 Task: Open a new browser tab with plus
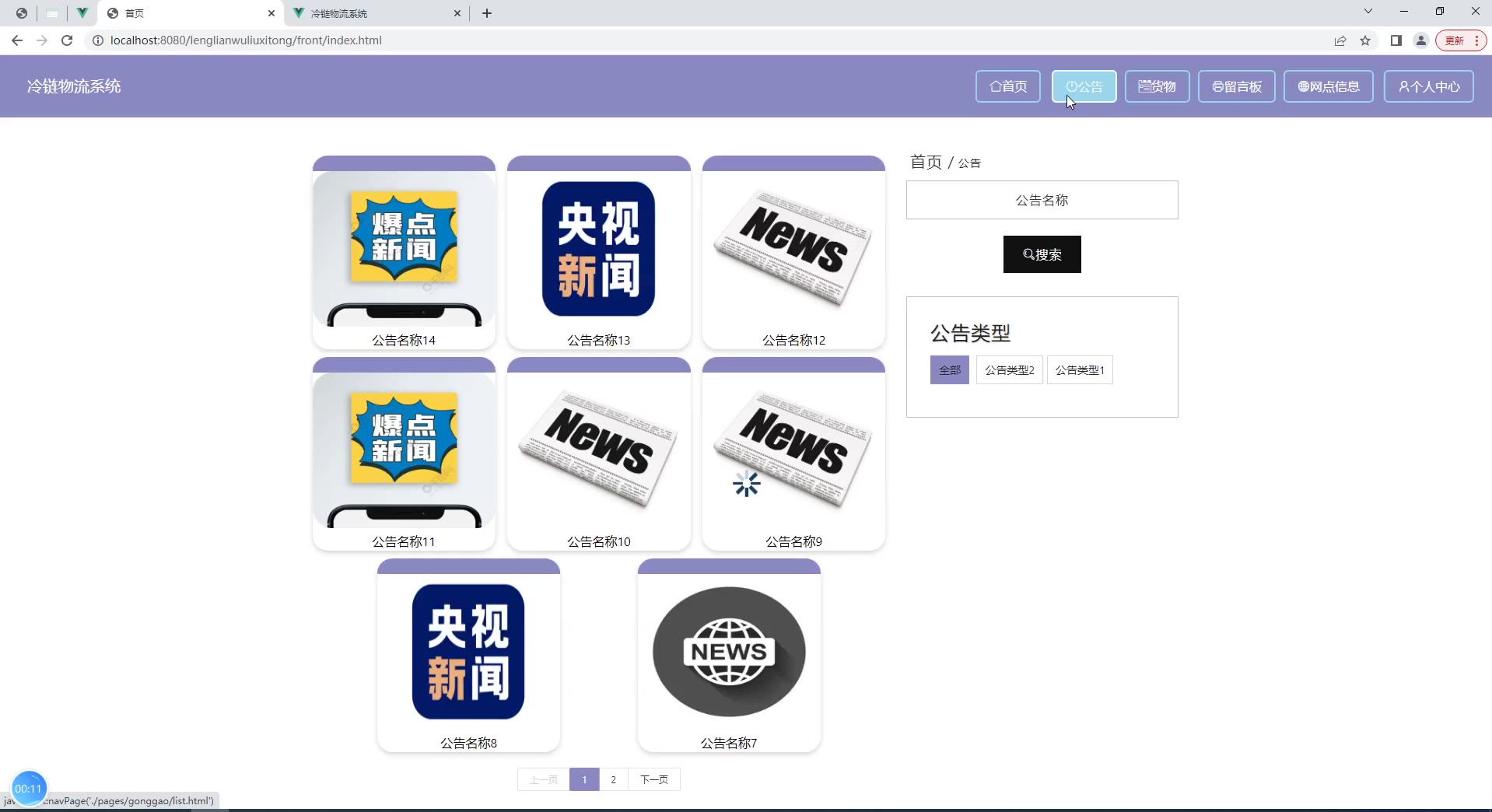point(487,13)
